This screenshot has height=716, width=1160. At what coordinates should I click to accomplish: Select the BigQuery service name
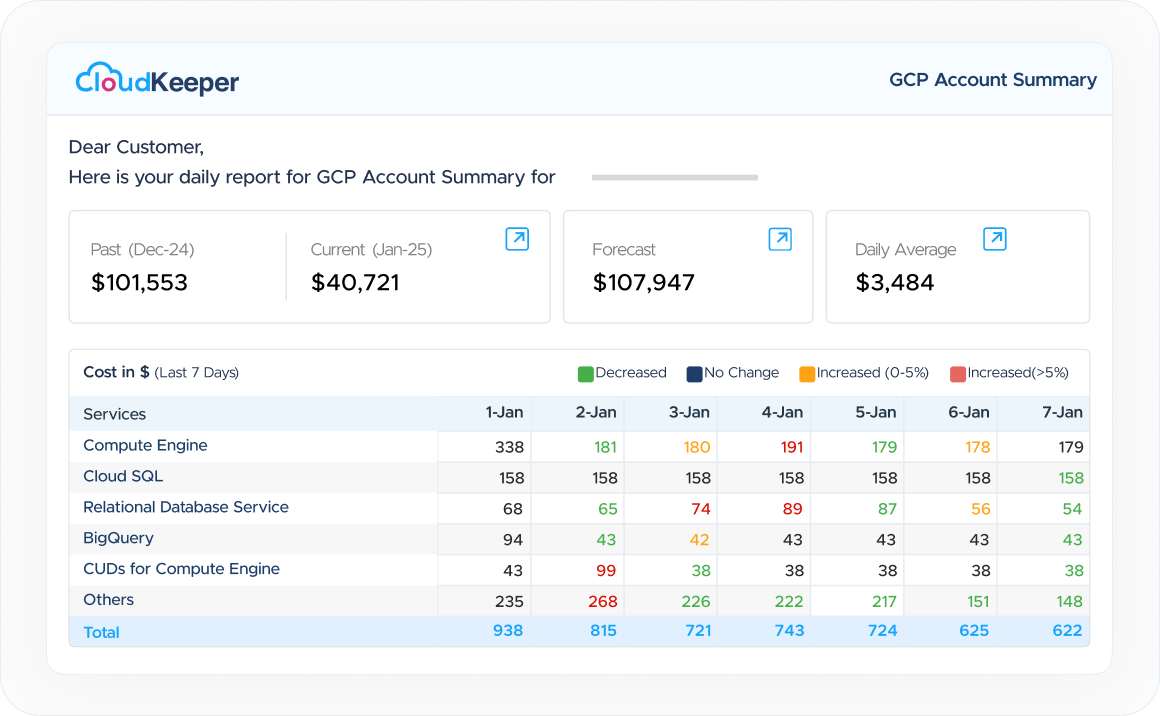pos(118,538)
